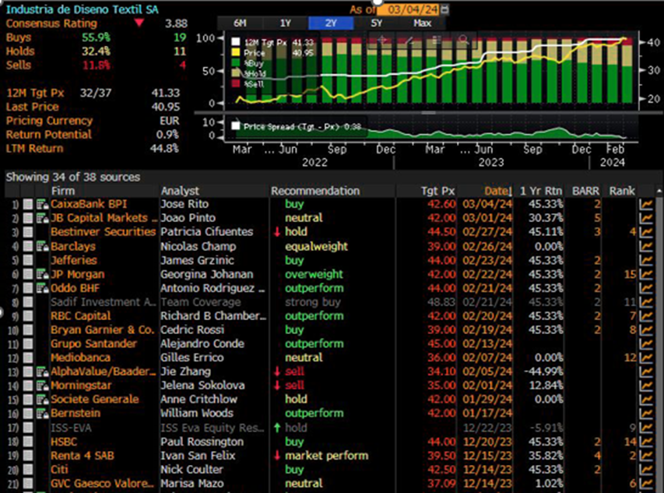The height and width of the screenshot is (493, 664).
Task: Open chart icon for CaixaBank BPI row
Action: 646,204
